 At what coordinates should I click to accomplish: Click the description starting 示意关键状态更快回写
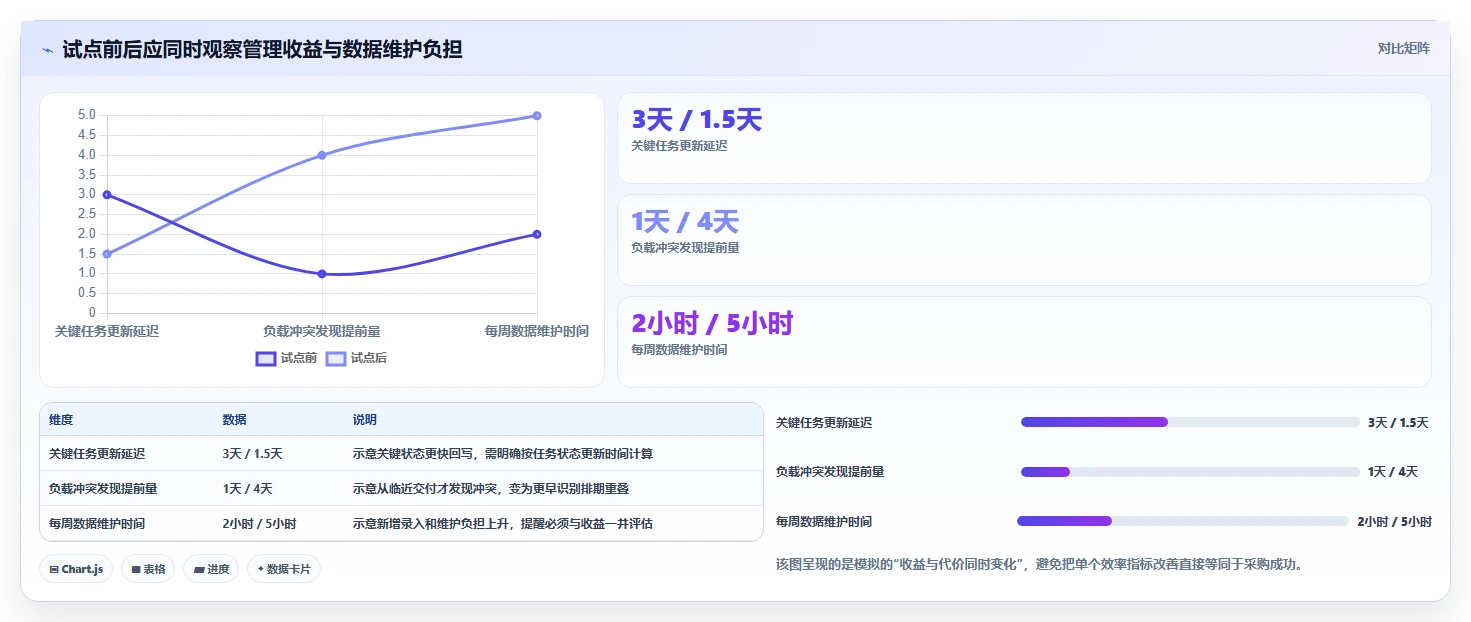[x=503, y=454]
